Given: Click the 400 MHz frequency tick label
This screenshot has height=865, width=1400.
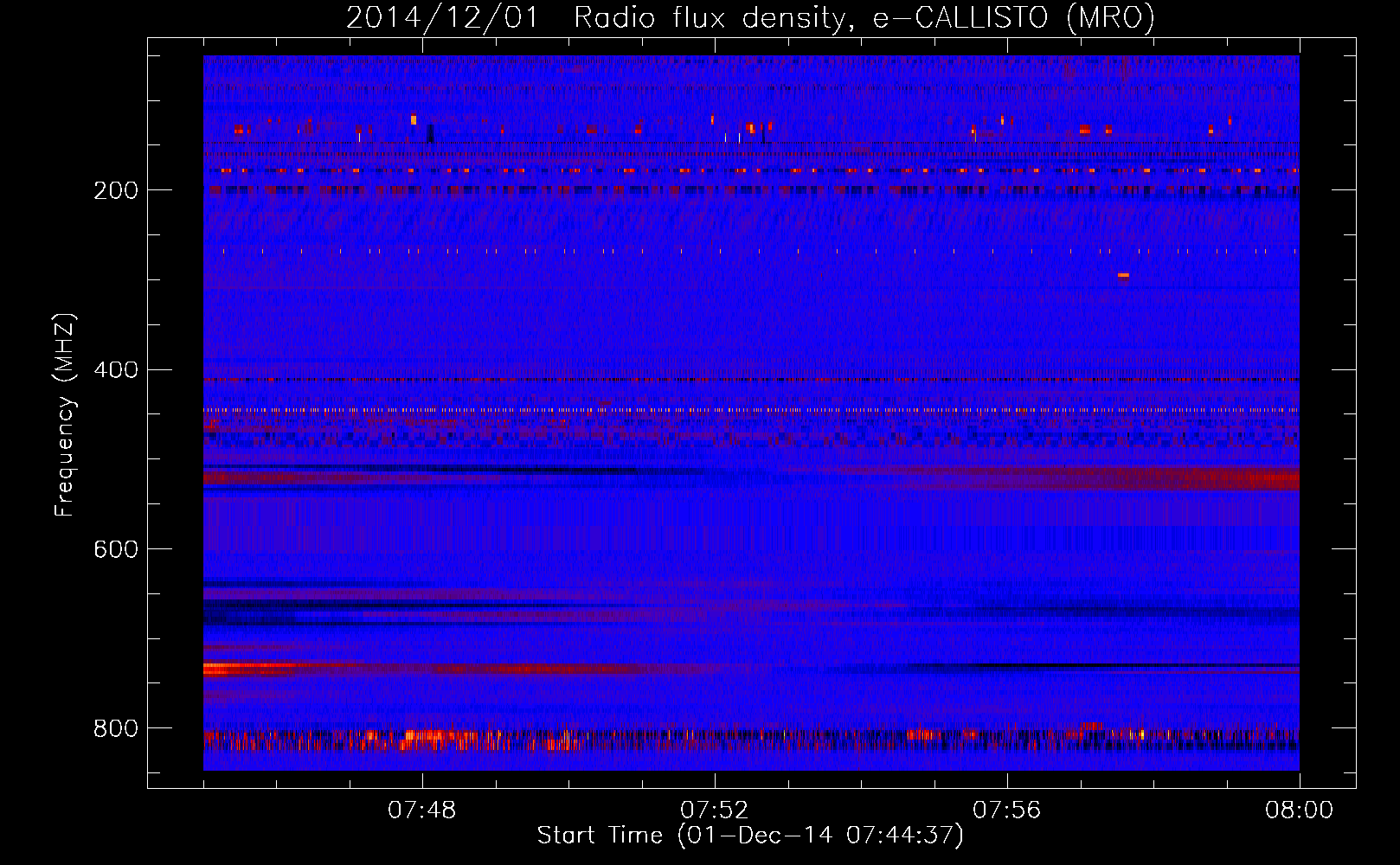Looking at the screenshot, I should point(116,370).
